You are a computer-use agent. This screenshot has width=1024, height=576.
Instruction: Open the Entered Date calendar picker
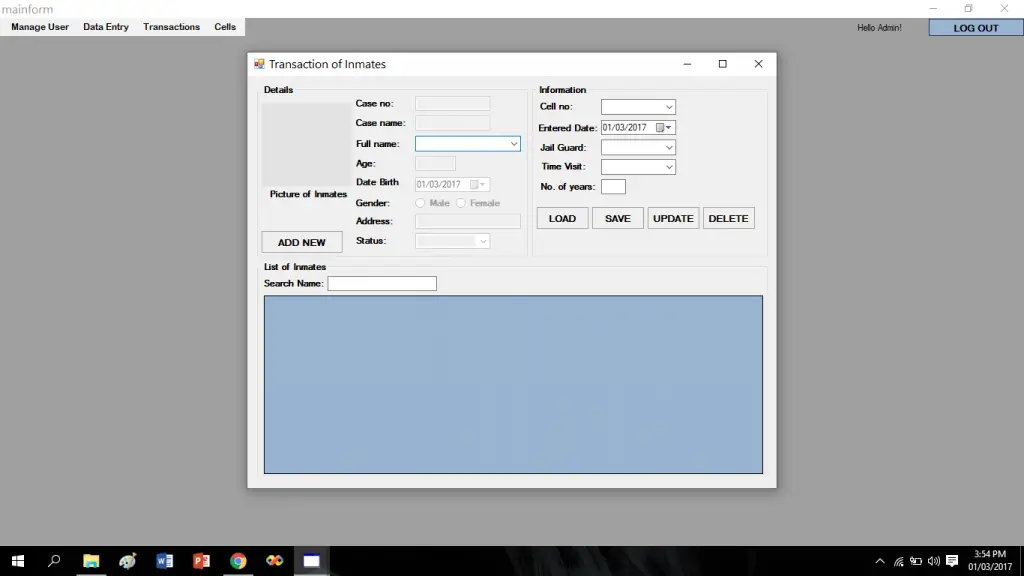point(667,127)
